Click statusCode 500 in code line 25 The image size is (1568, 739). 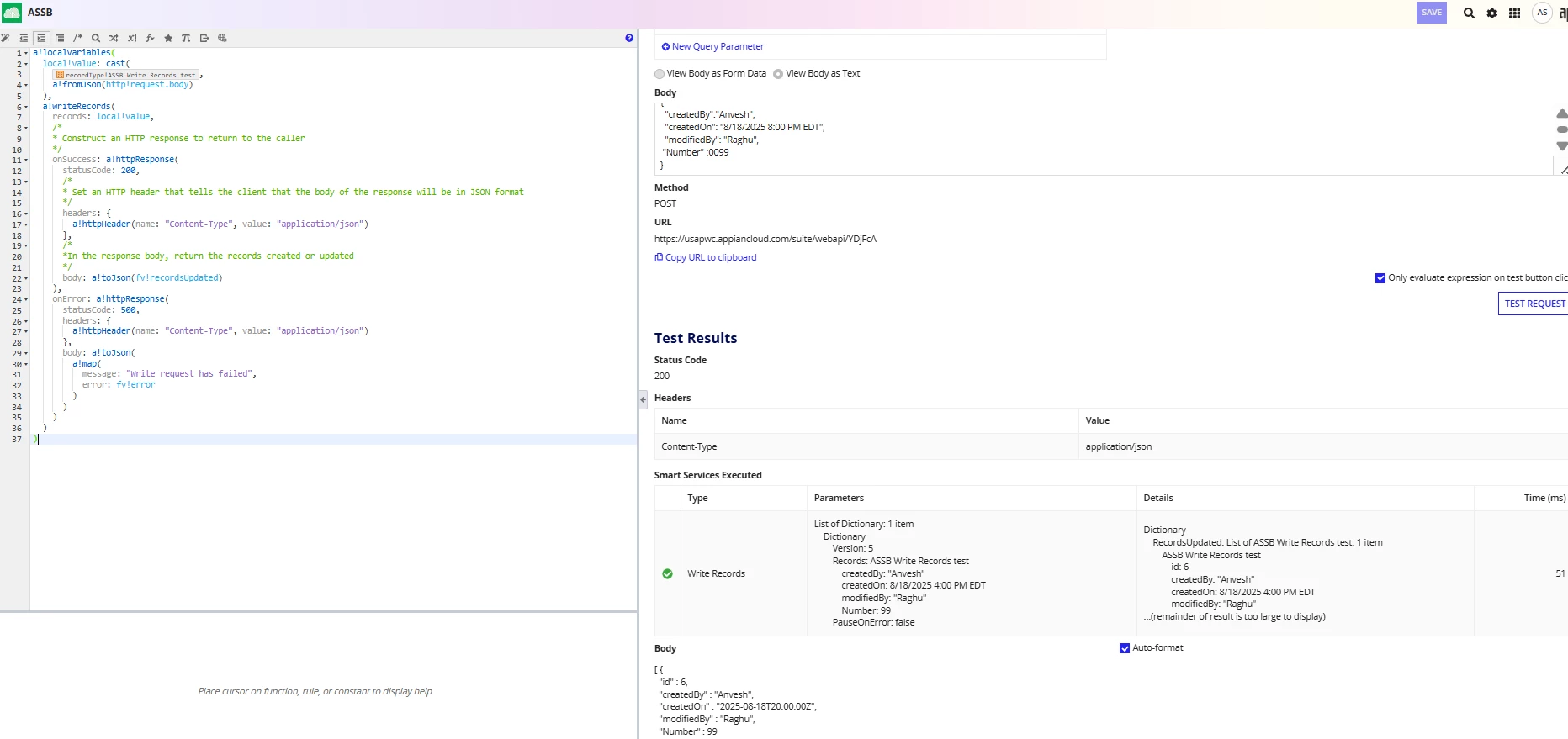pos(128,310)
